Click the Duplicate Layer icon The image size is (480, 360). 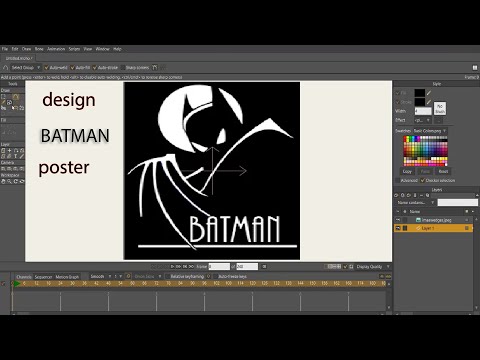pos(403,195)
